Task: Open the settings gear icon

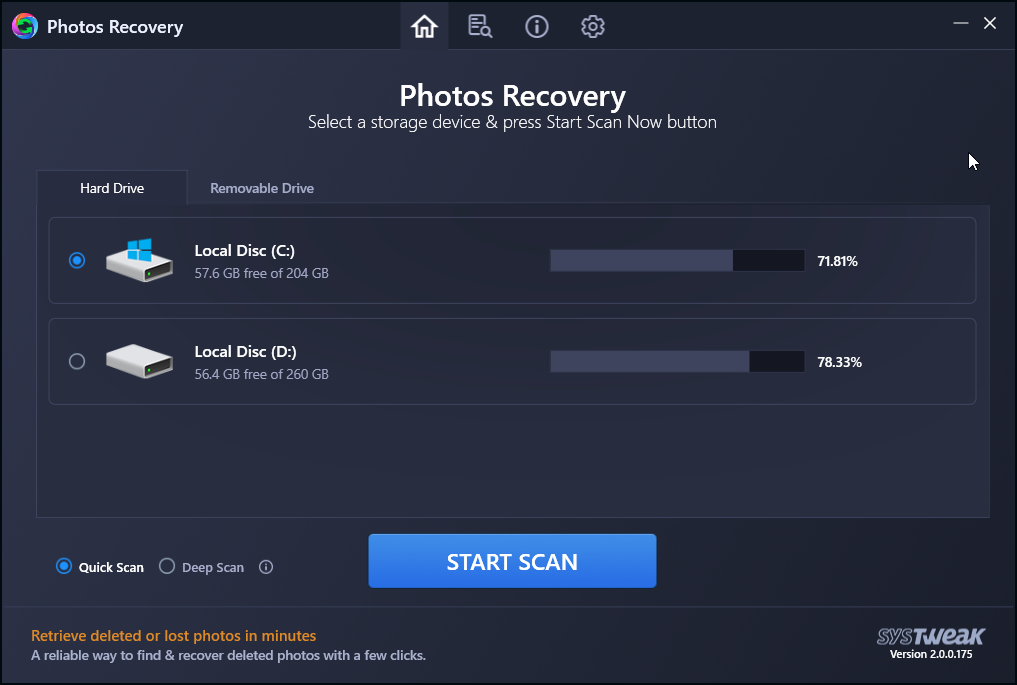Action: point(592,27)
